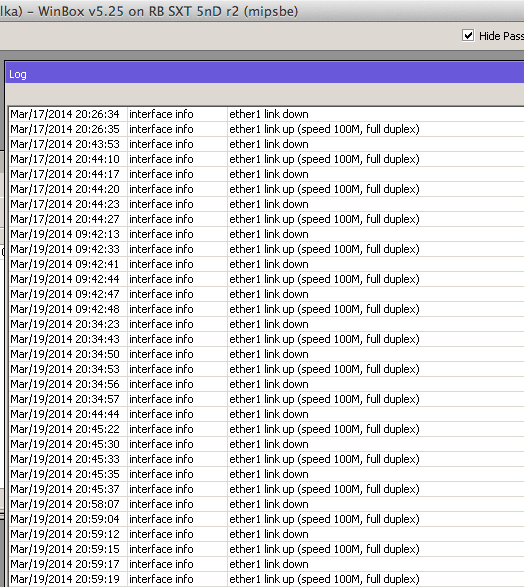The height and width of the screenshot is (587, 524).
Task: Select log entry Mar/19/2014 20:34:56
Action: (x=266, y=384)
